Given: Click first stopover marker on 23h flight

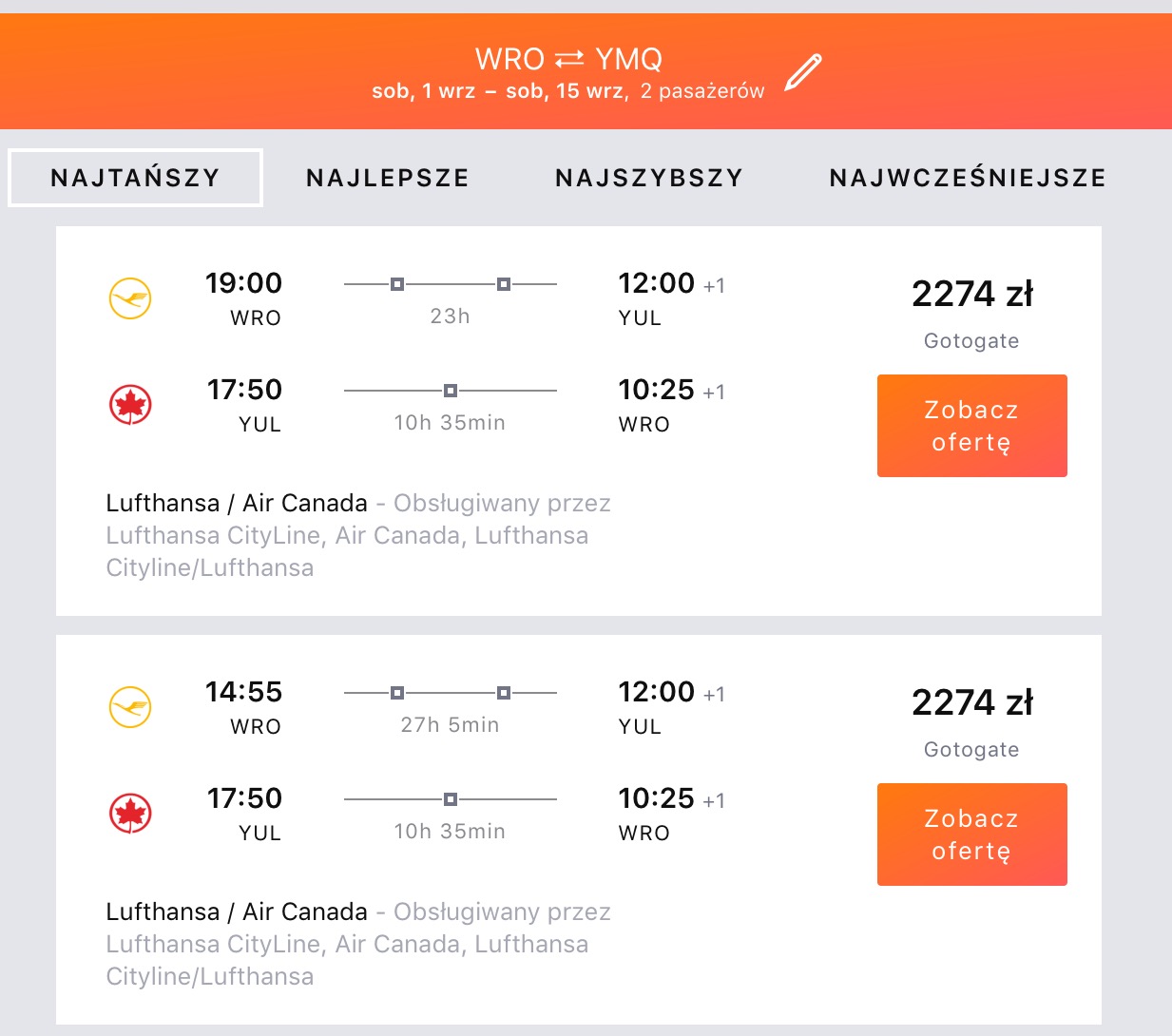Looking at the screenshot, I should (397, 284).
